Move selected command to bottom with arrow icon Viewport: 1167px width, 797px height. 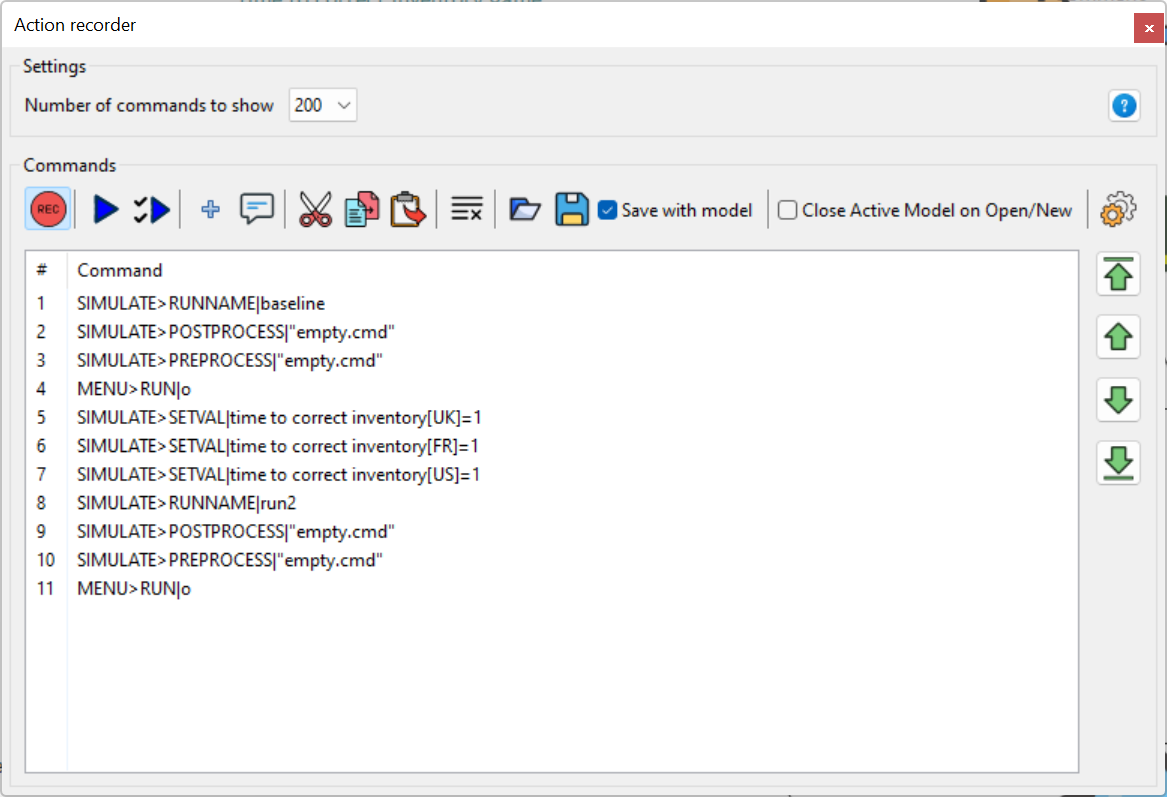pyautogui.click(x=1117, y=462)
